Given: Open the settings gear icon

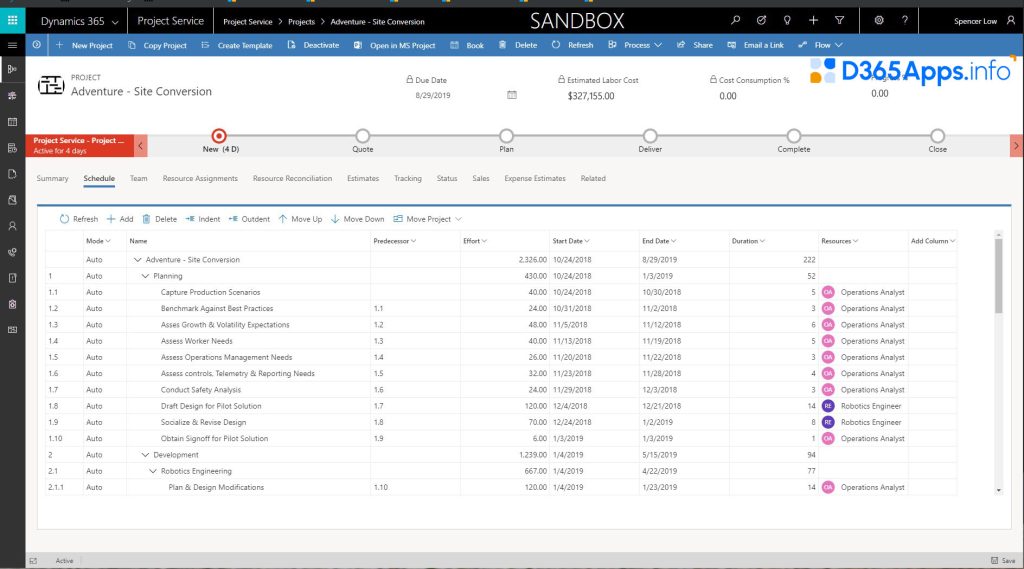Looking at the screenshot, I should [x=879, y=20].
